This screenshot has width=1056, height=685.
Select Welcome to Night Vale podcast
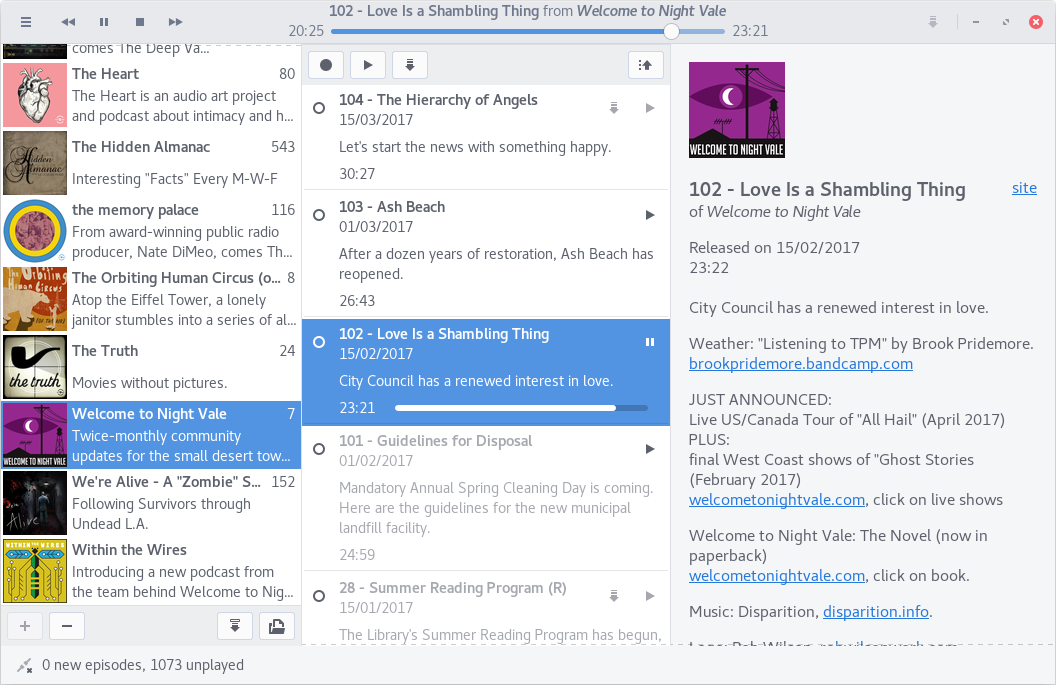[x=151, y=435]
